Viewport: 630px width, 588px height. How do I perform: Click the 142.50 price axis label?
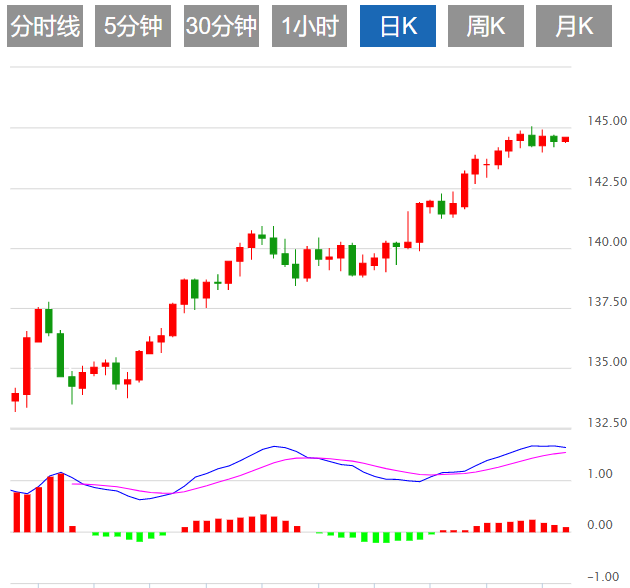pos(607,182)
